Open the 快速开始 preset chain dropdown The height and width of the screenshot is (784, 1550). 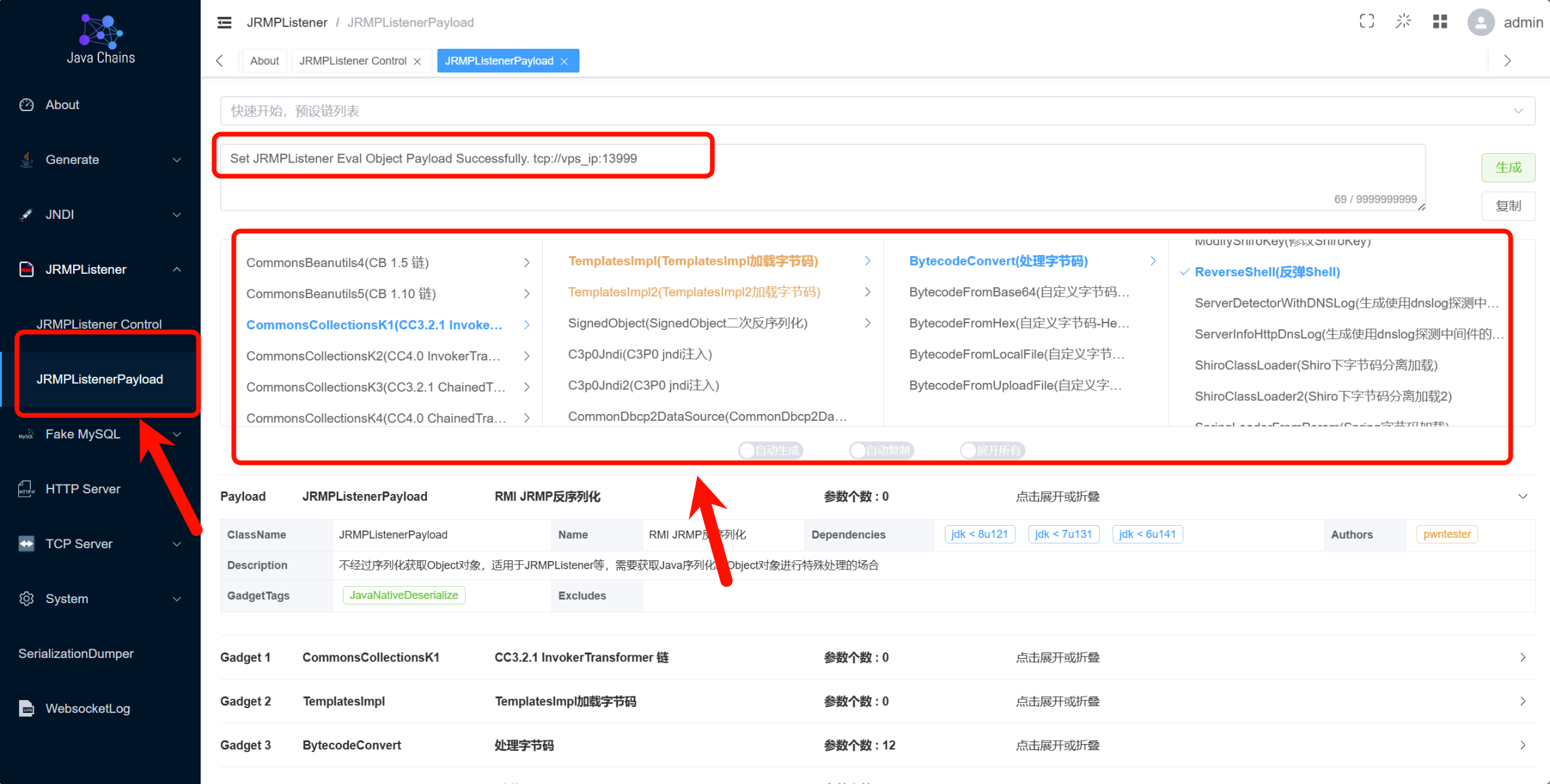point(877,111)
